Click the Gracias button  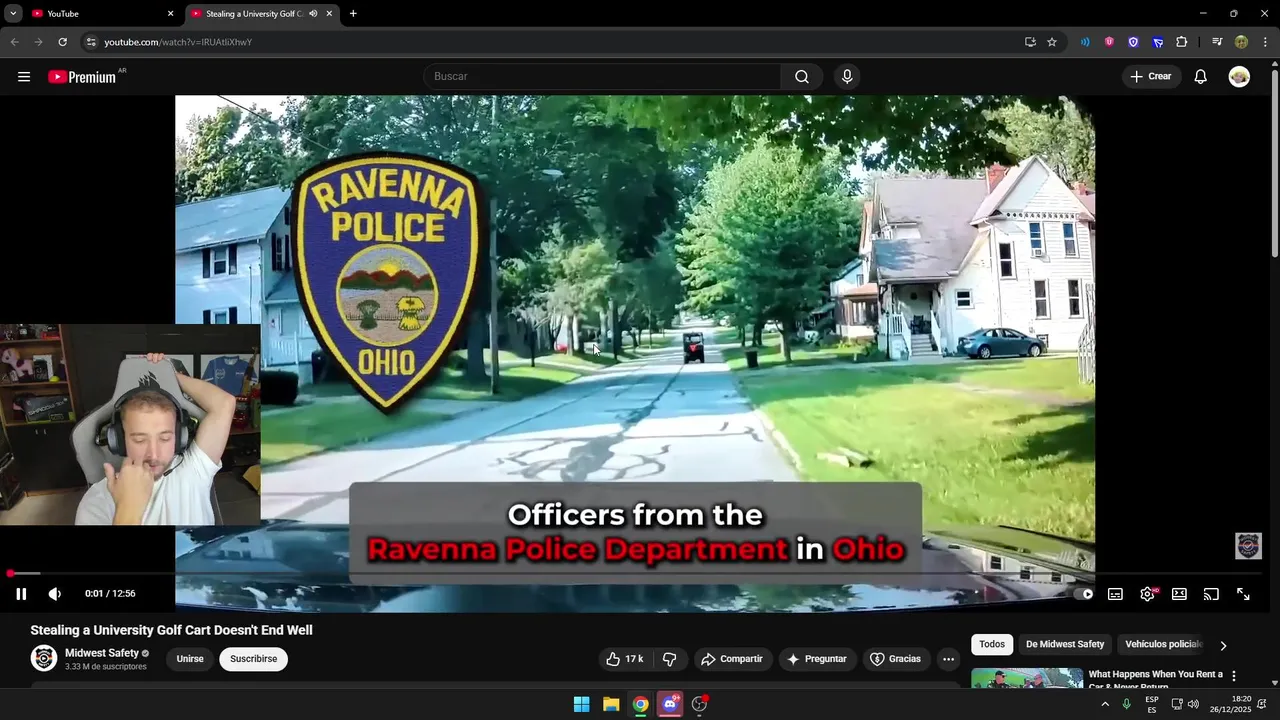click(896, 659)
